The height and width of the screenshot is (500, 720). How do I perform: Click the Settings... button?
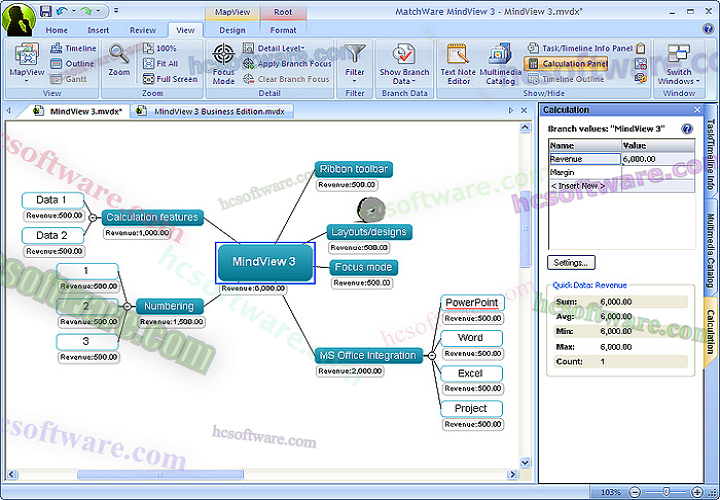pyautogui.click(x=571, y=263)
